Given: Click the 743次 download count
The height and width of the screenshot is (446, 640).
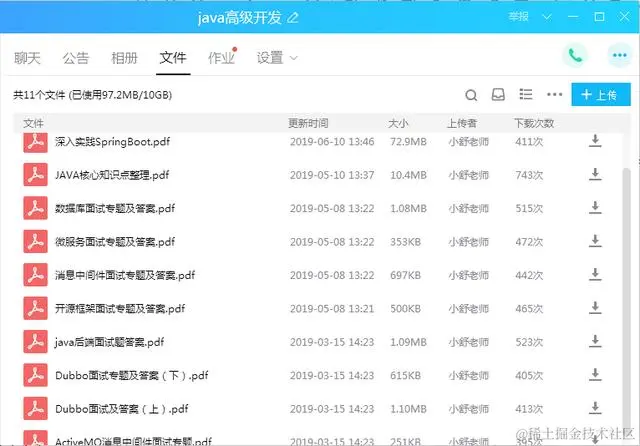Looking at the screenshot, I should click(x=529, y=175).
